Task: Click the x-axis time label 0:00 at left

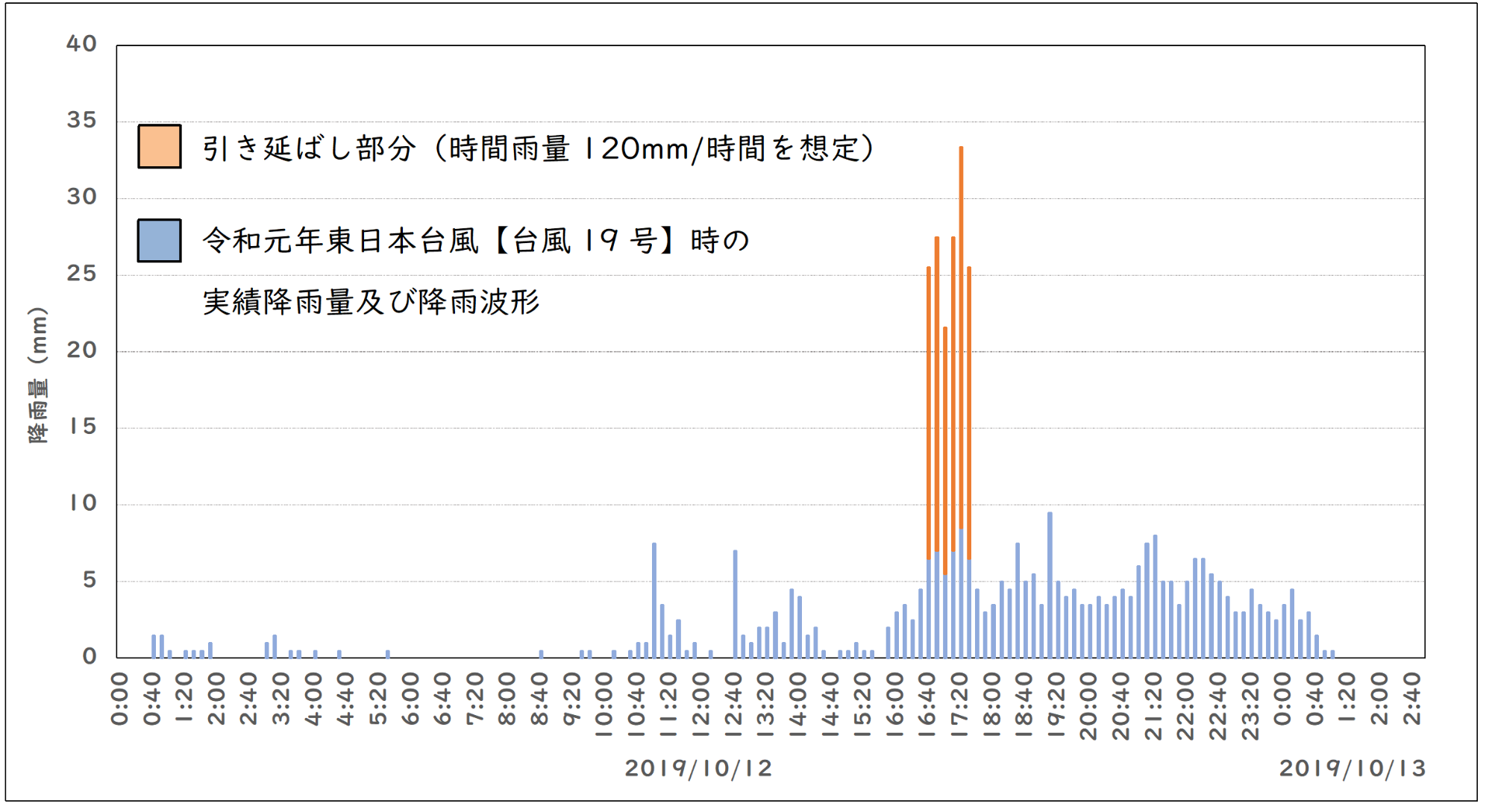Action: pyautogui.click(x=119, y=699)
